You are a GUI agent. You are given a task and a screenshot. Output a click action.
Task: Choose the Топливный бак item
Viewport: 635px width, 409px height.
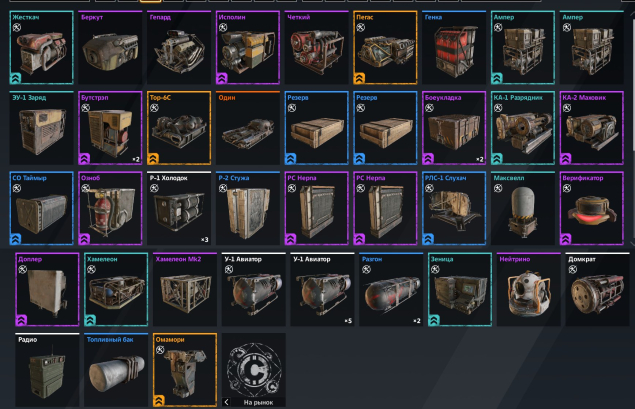pyautogui.click(x=116, y=370)
